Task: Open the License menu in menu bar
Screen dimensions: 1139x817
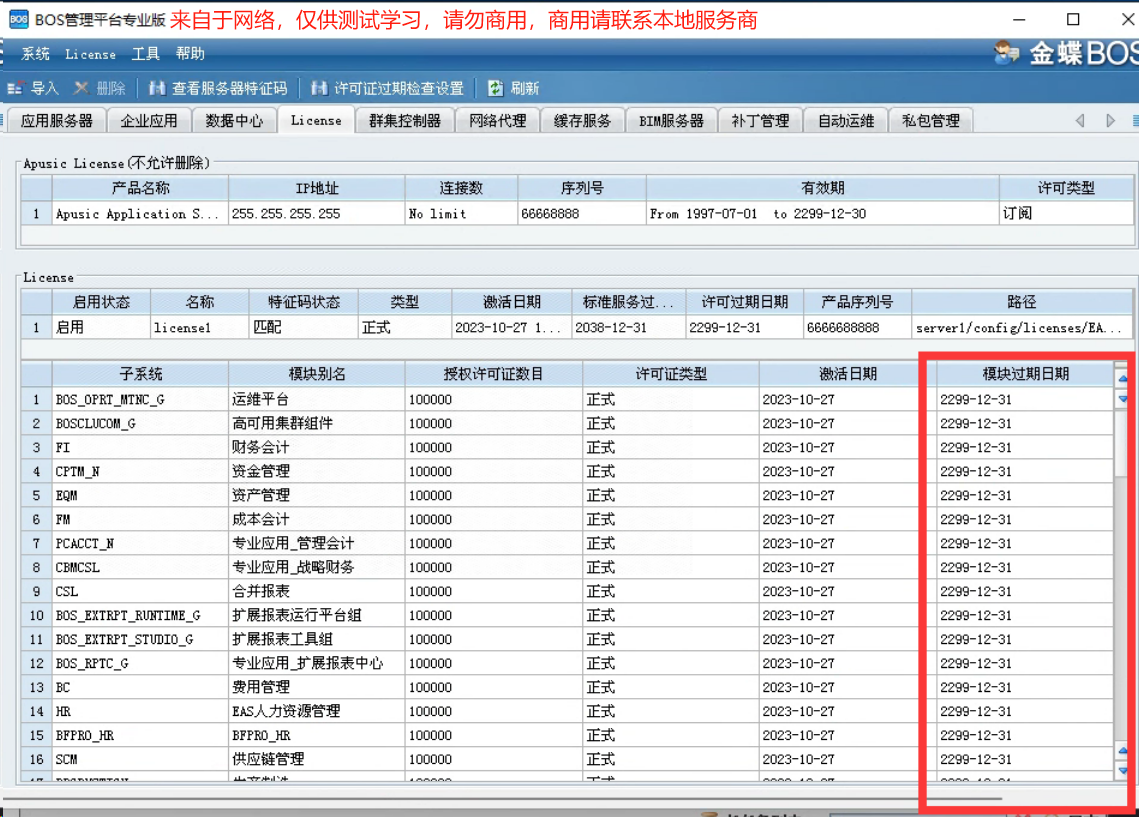Action: pos(90,54)
